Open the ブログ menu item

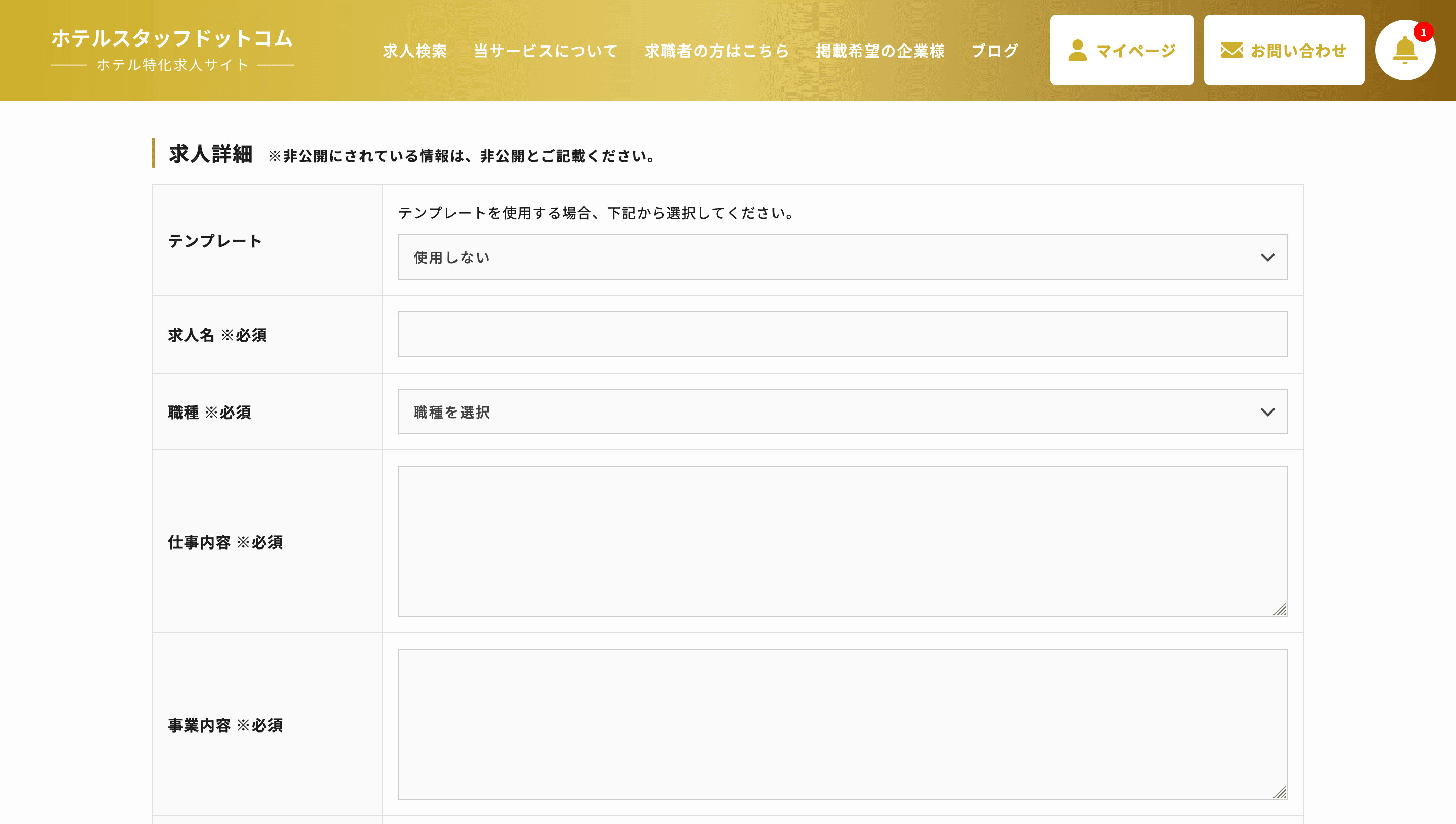(994, 51)
